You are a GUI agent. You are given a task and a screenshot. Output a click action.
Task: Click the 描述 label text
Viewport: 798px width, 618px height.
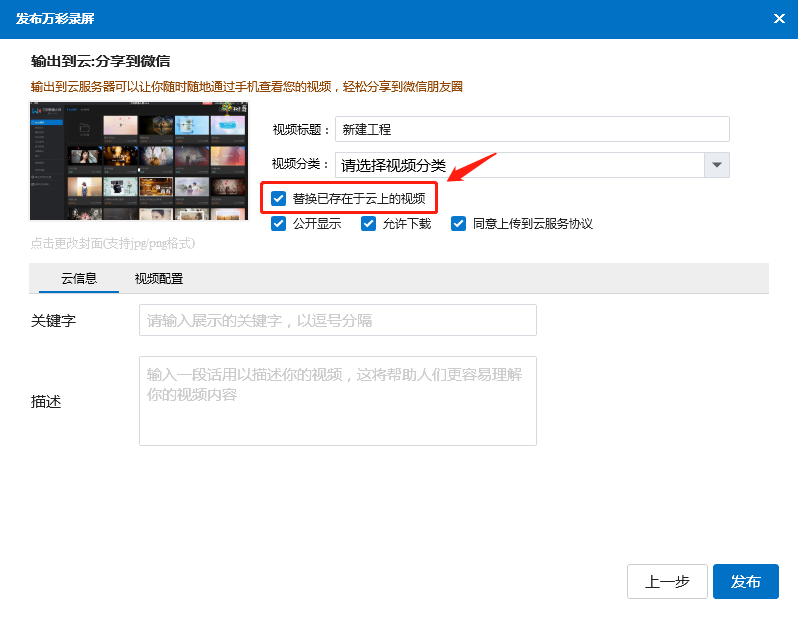click(47, 401)
